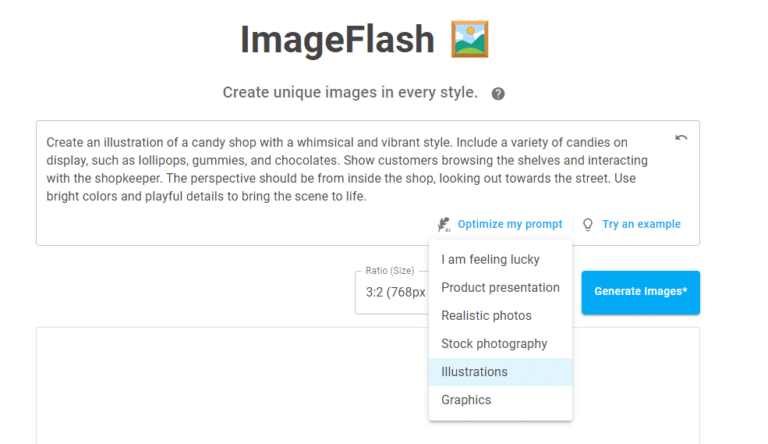This screenshot has height=444, width=768.
Task: Pick "Realistic photos" style option
Action: [x=486, y=316]
